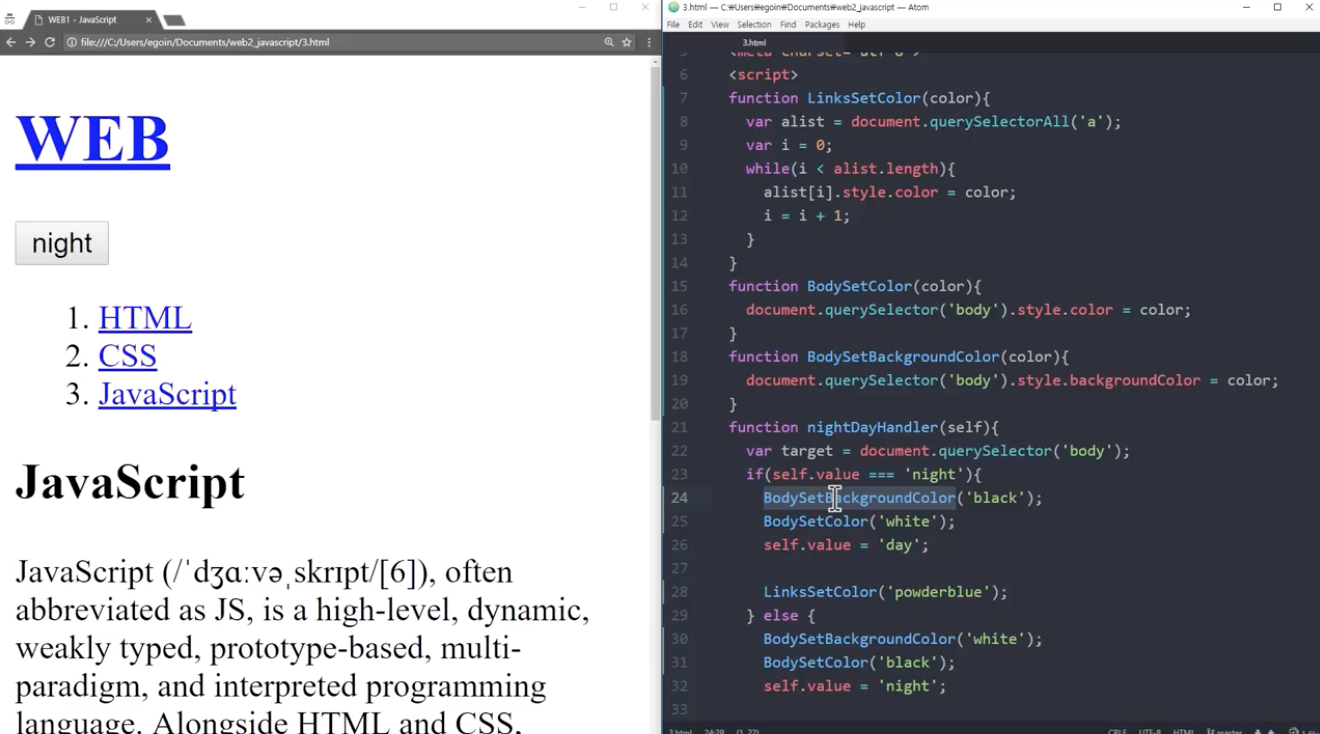This screenshot has height=734, width=1320.
Task: Close the WEB1 - JavaScript tab
Action: 148,20
